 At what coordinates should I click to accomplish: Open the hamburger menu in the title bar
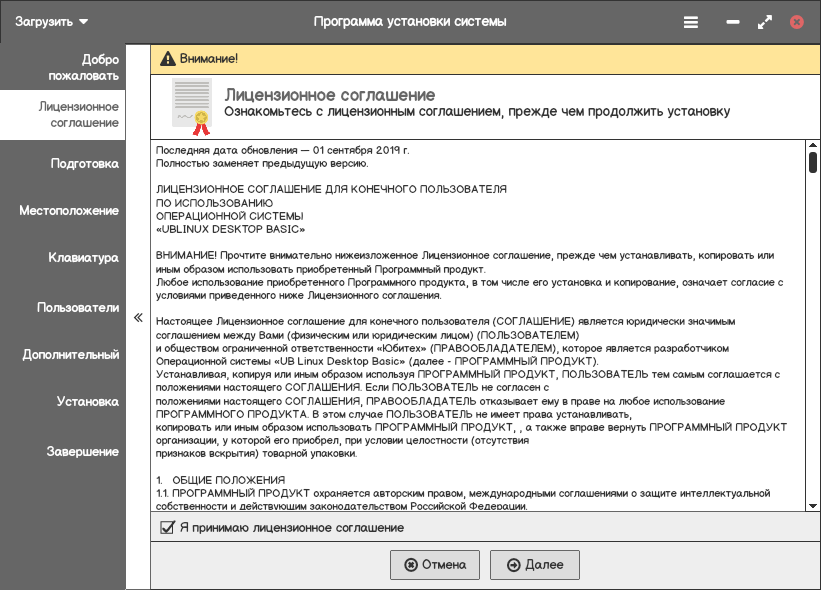click(x=691, y=22)
